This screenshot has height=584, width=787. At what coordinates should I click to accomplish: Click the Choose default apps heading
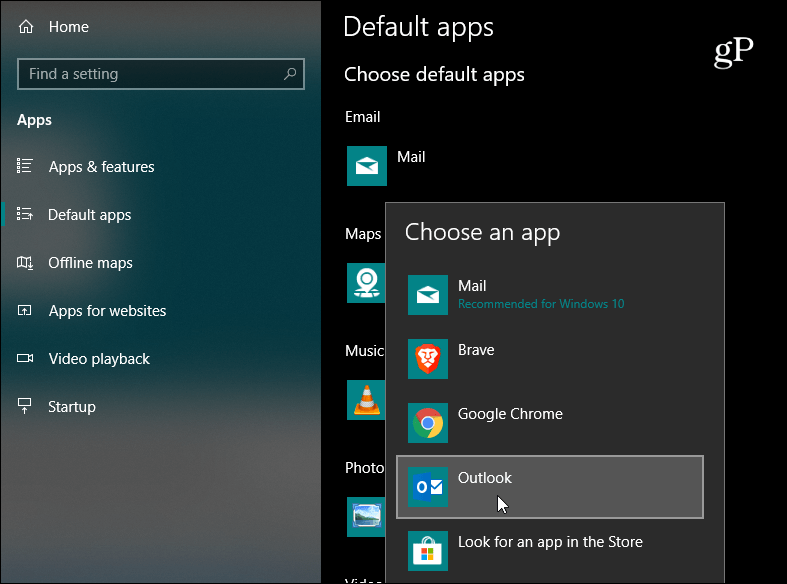coord(434,75)
